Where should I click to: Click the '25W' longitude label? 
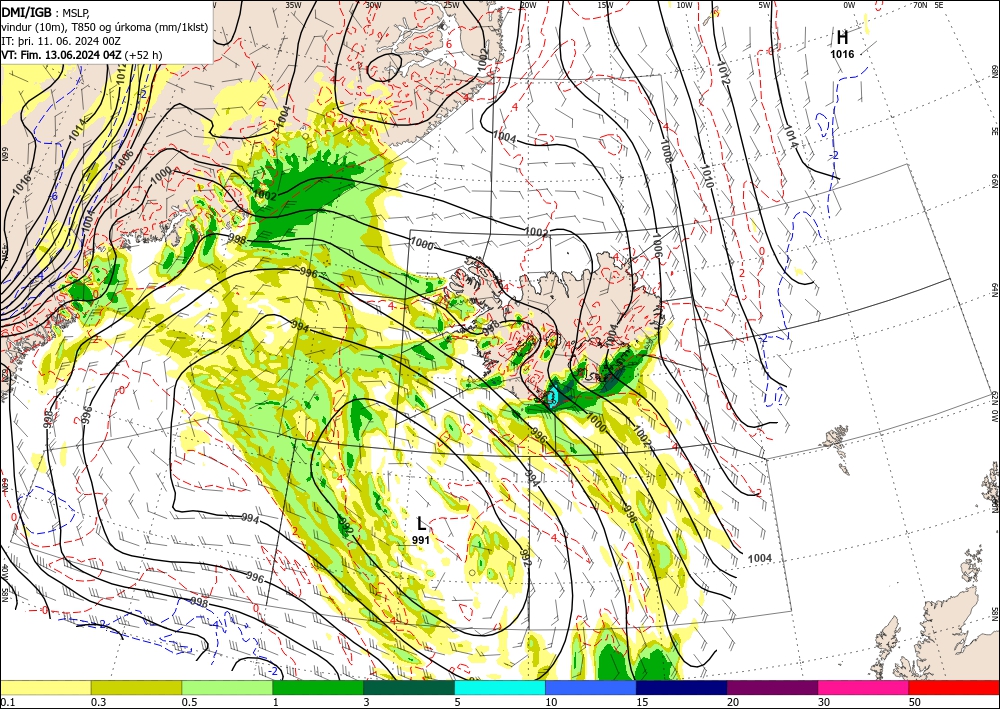coord(451,5)
